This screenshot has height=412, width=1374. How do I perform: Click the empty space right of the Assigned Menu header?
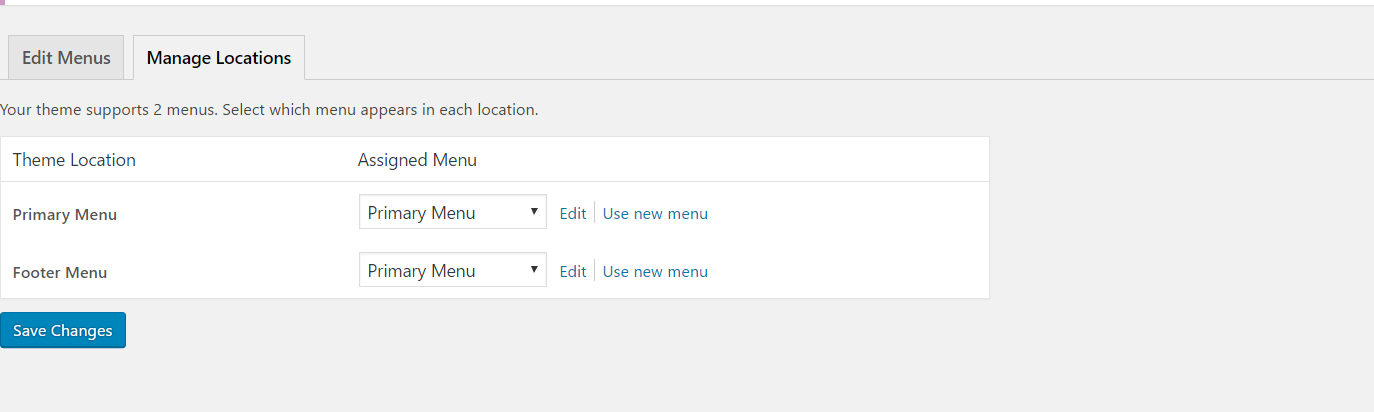[730, 160]
